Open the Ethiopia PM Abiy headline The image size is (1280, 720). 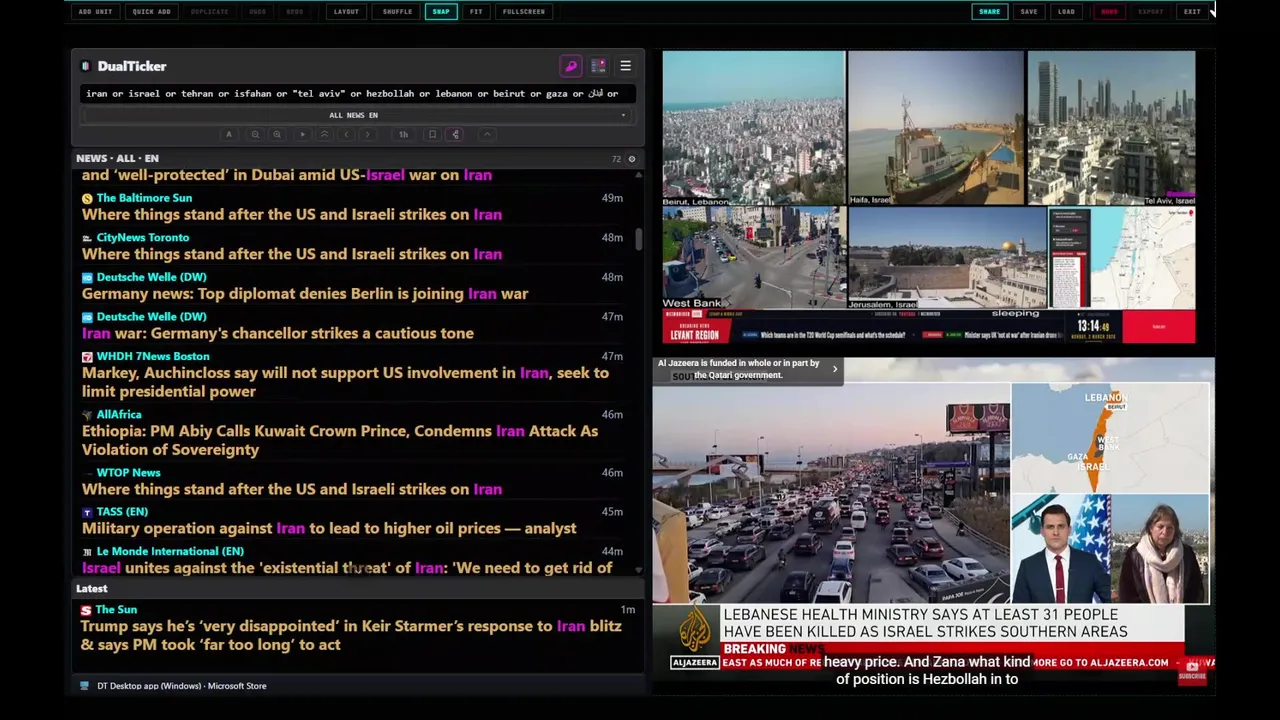tap(340, 440)
